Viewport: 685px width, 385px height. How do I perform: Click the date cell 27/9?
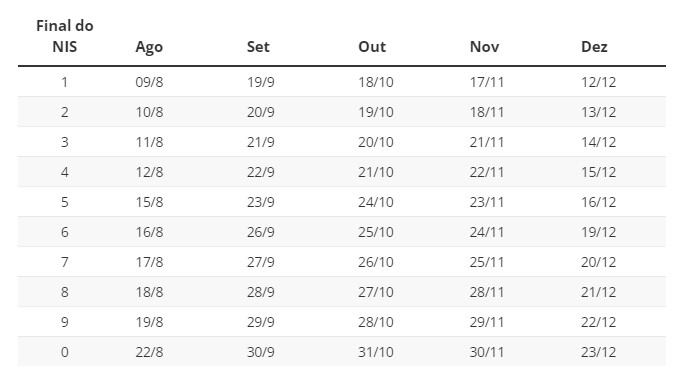coord(260,262)
